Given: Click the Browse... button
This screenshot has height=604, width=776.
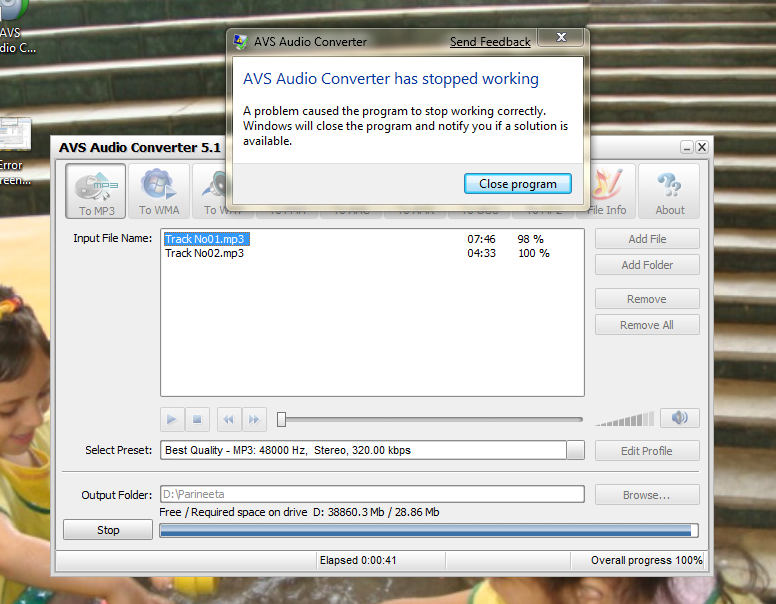Looking at the screenshot, I should (647, 495).
